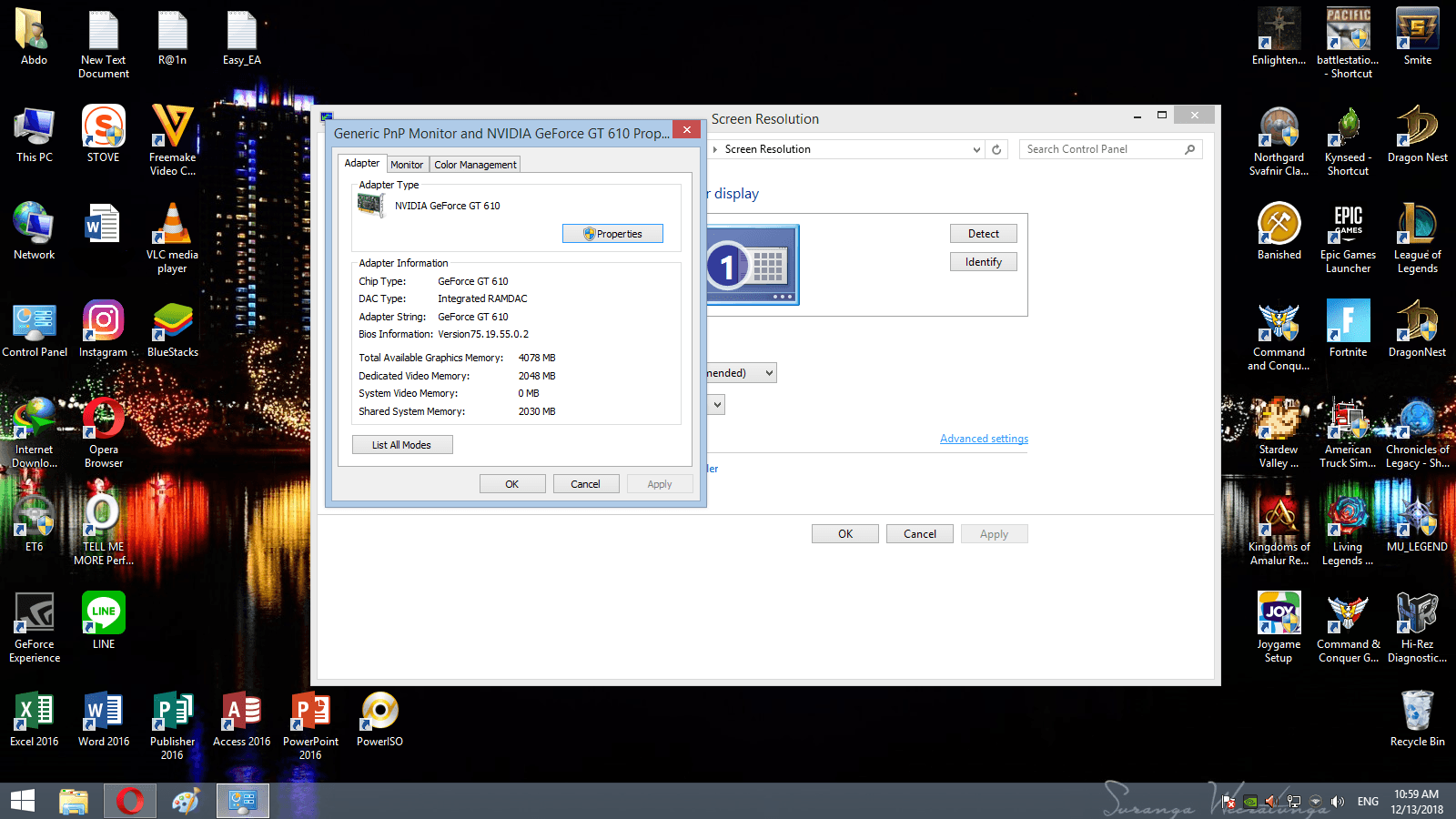Click the adapter Properties button
Screen dimensions: 1456x819
pos(612,234)
